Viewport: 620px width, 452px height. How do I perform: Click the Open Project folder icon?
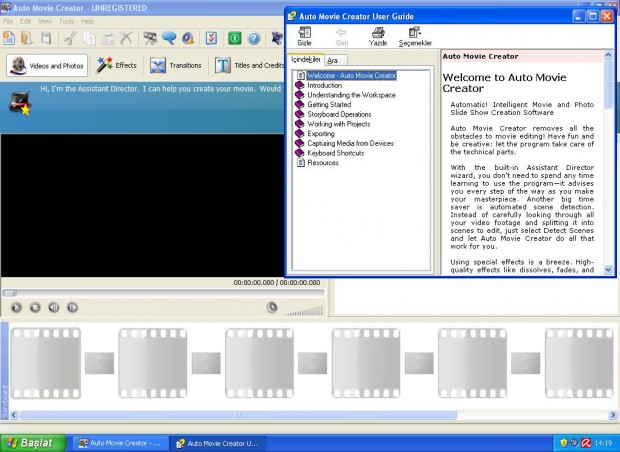tap(27, 38)
